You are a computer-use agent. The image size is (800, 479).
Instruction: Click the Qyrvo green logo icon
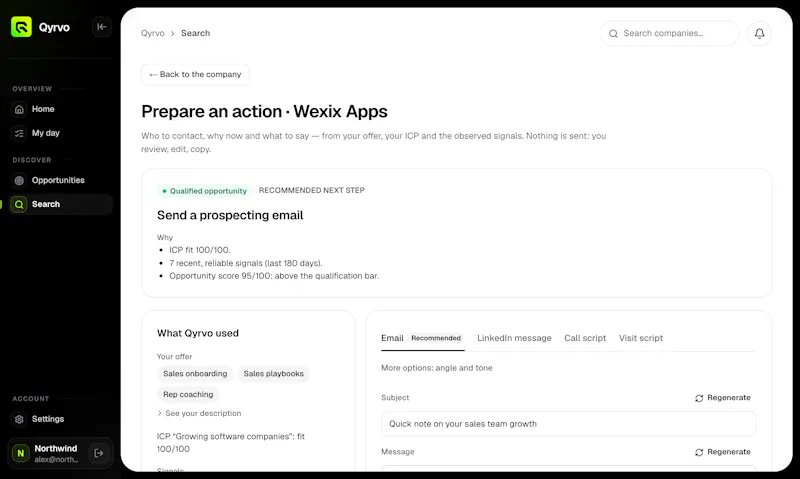click(x=21, y=27)
